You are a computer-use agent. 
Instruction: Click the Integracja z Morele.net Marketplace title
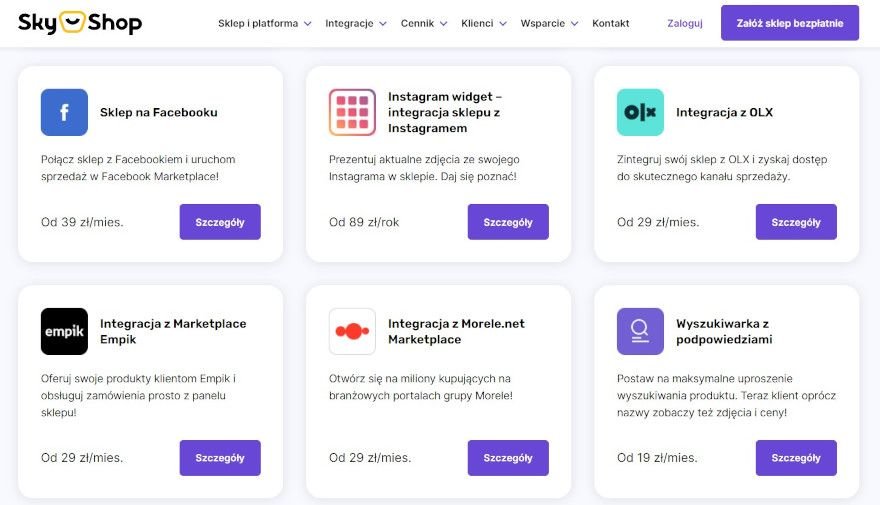coord(456,331)
